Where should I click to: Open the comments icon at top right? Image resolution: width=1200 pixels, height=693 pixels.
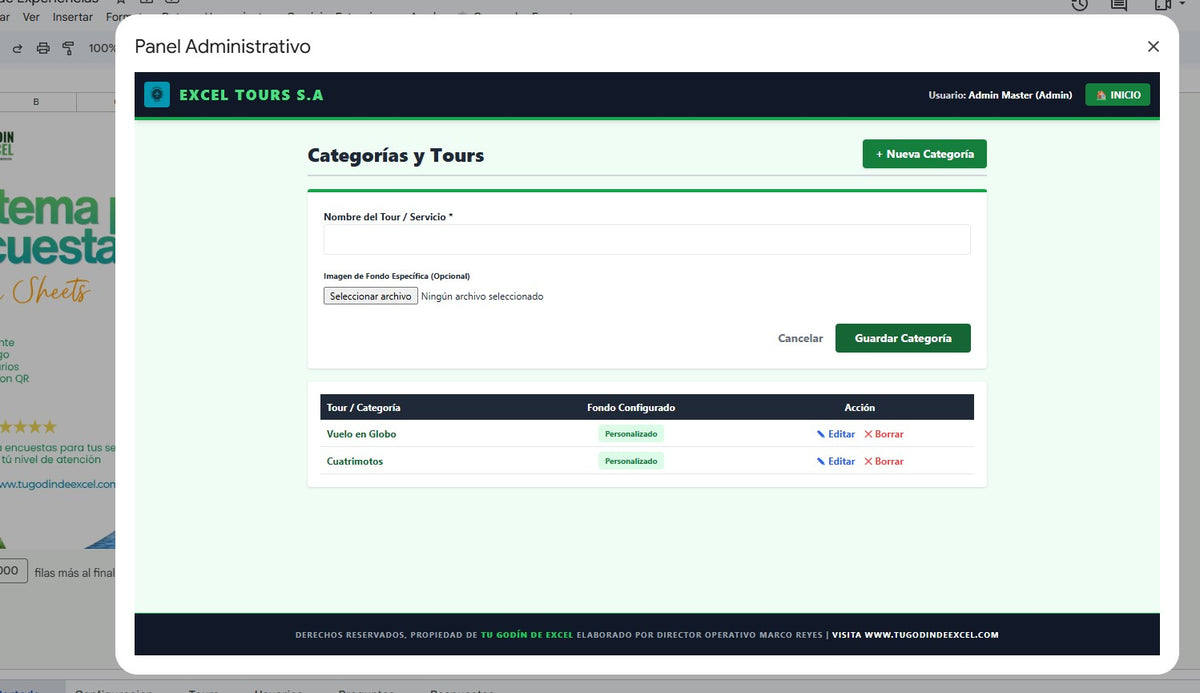click(1119, 5)
